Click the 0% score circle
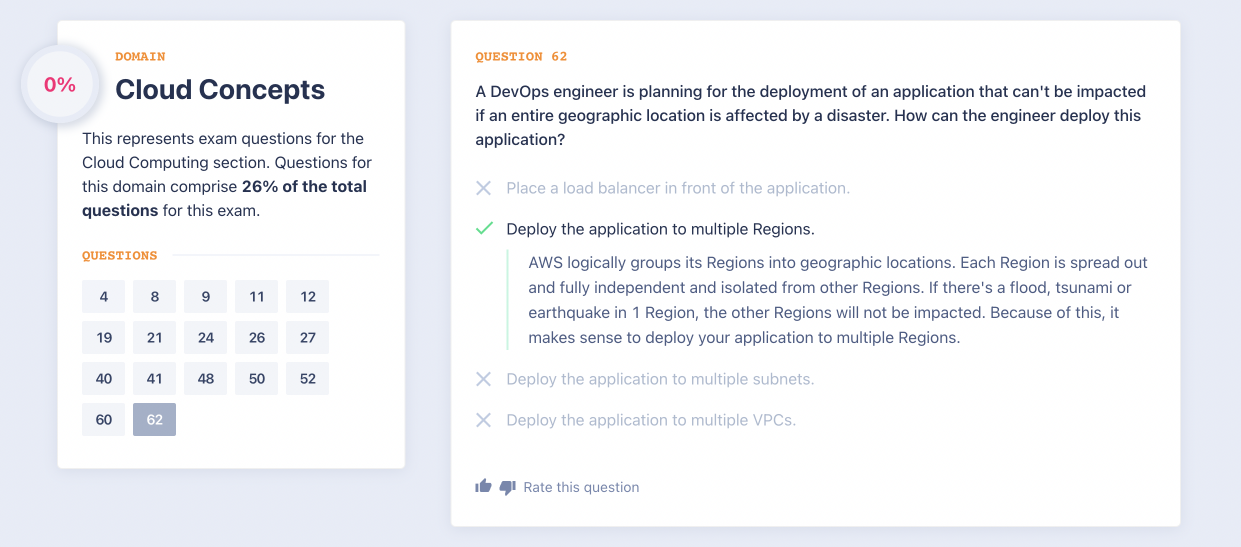1241x547 pixels. tap(60, 85)
